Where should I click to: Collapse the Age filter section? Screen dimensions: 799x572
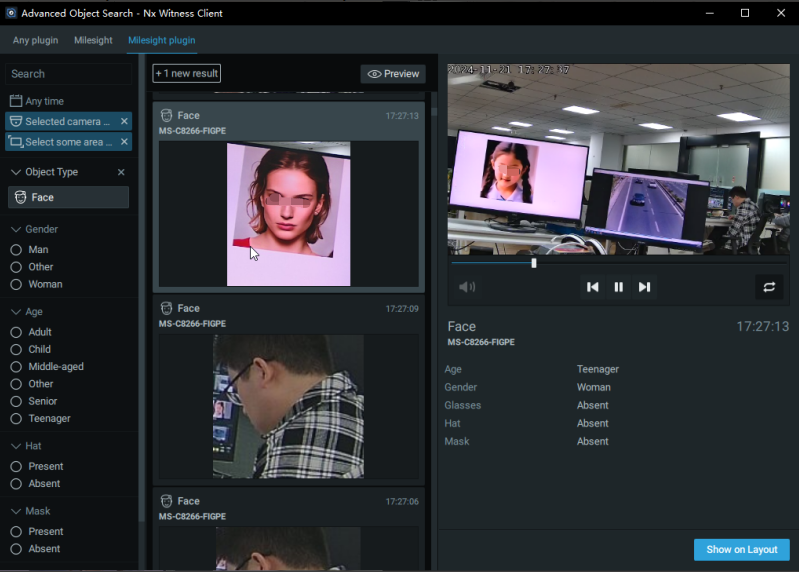pyautogui.click(x=16, y=312)
